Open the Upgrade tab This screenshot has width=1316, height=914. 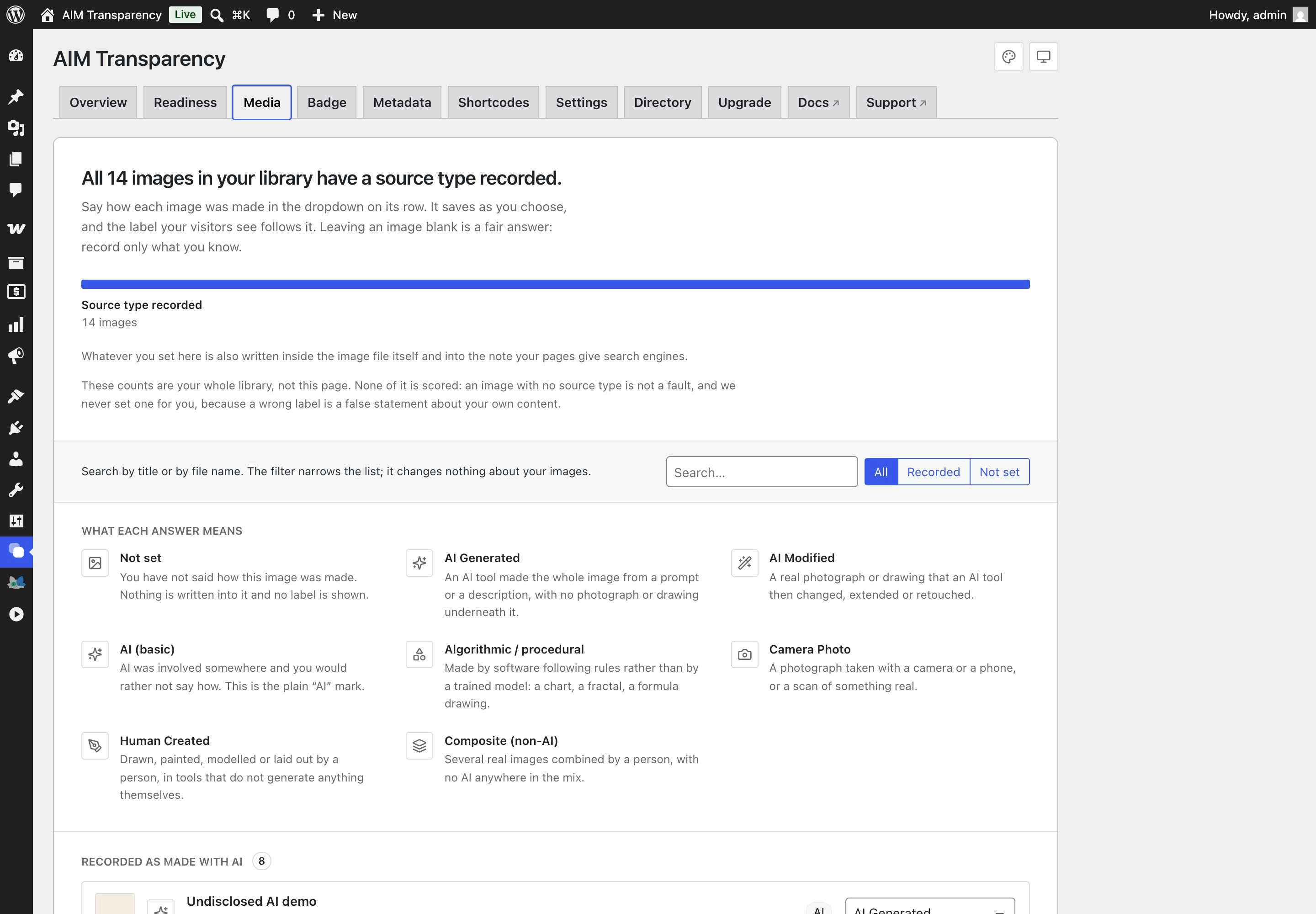pos(744,102)
